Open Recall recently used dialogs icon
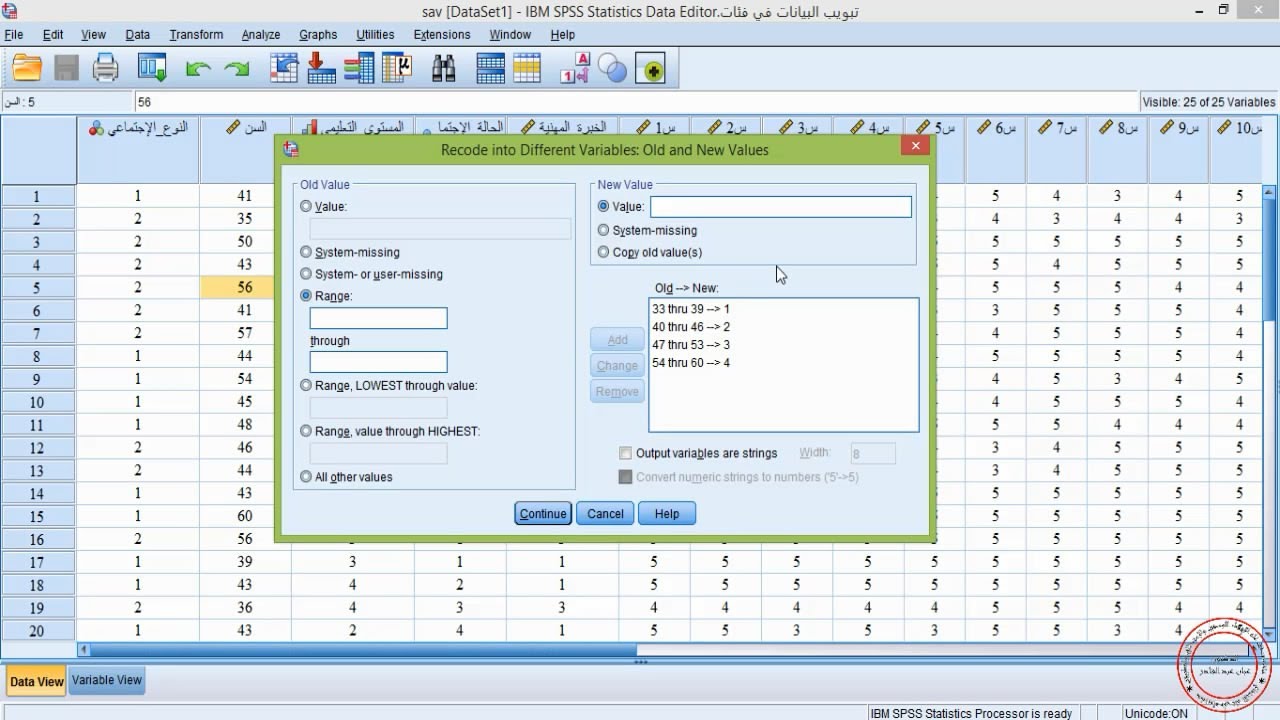 tap(152, 68)
